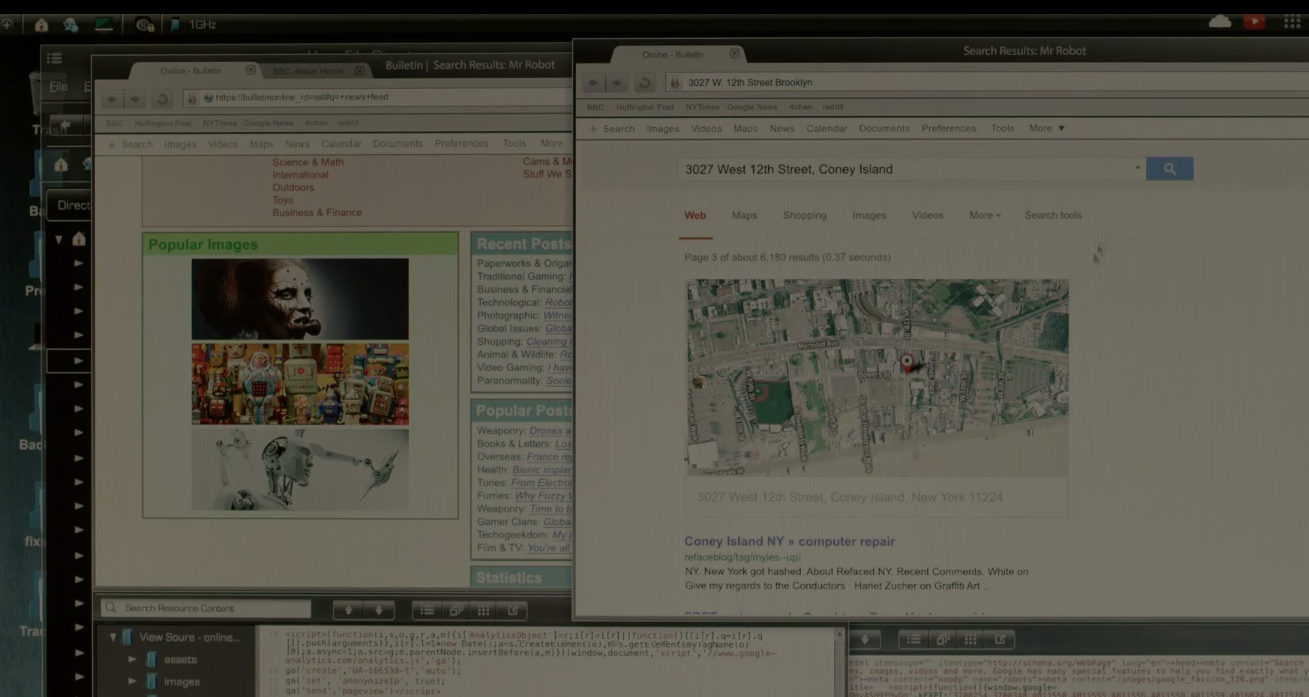This screenshot has width=1309, height=697.
Task: Collapse the home root node in the file manager tree
Action: pos(59,240)
